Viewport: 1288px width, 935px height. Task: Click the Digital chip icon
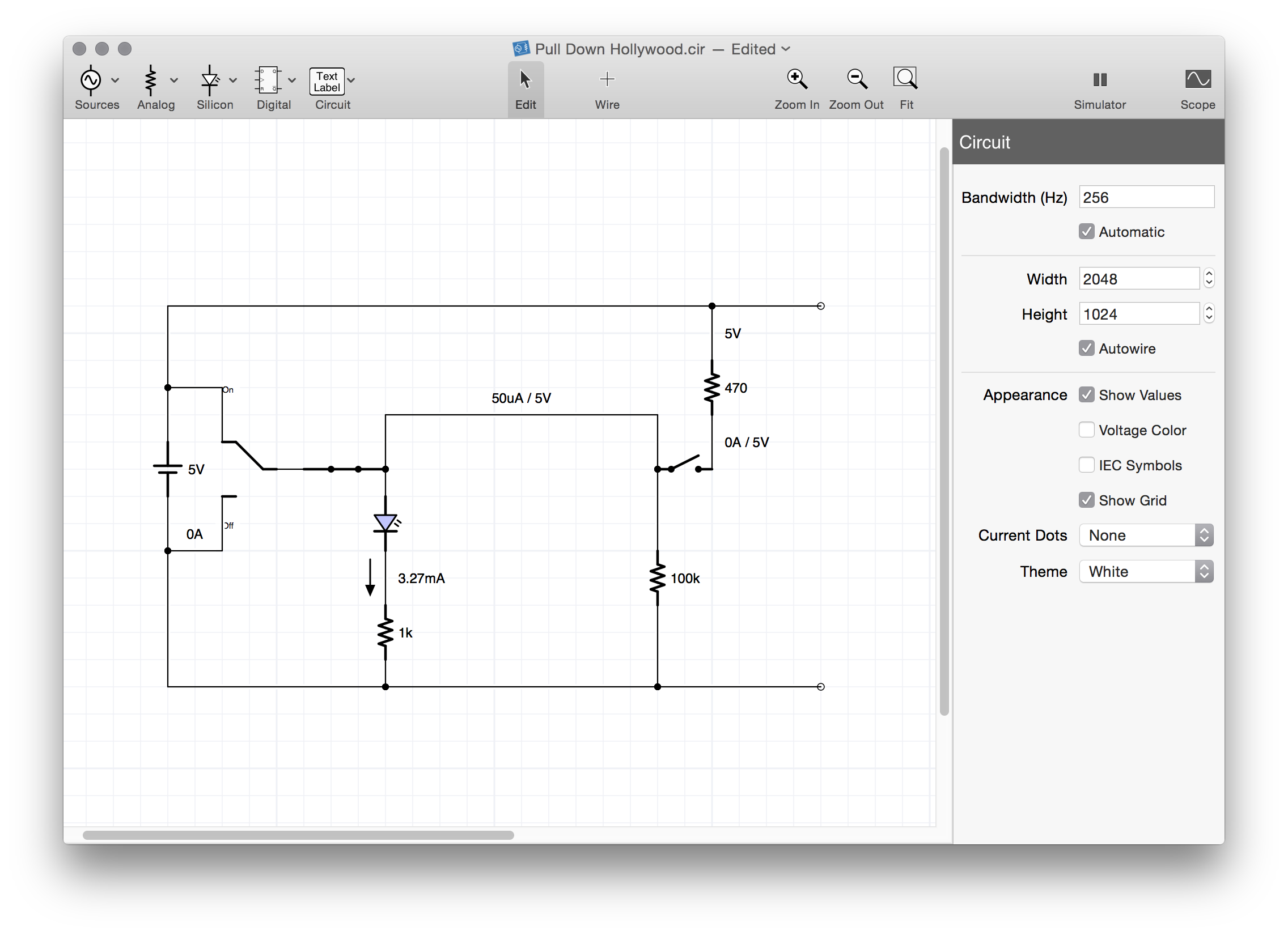tap(268, 80)
